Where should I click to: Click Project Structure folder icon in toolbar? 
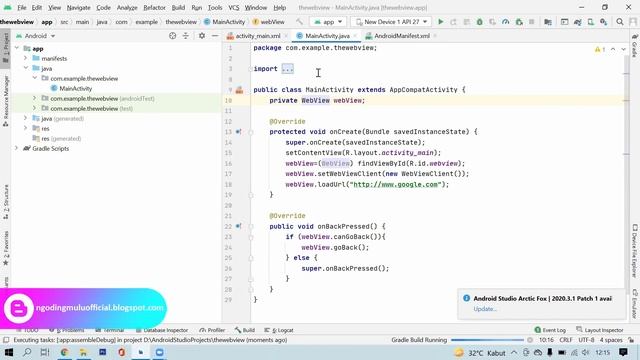(548, 22)
